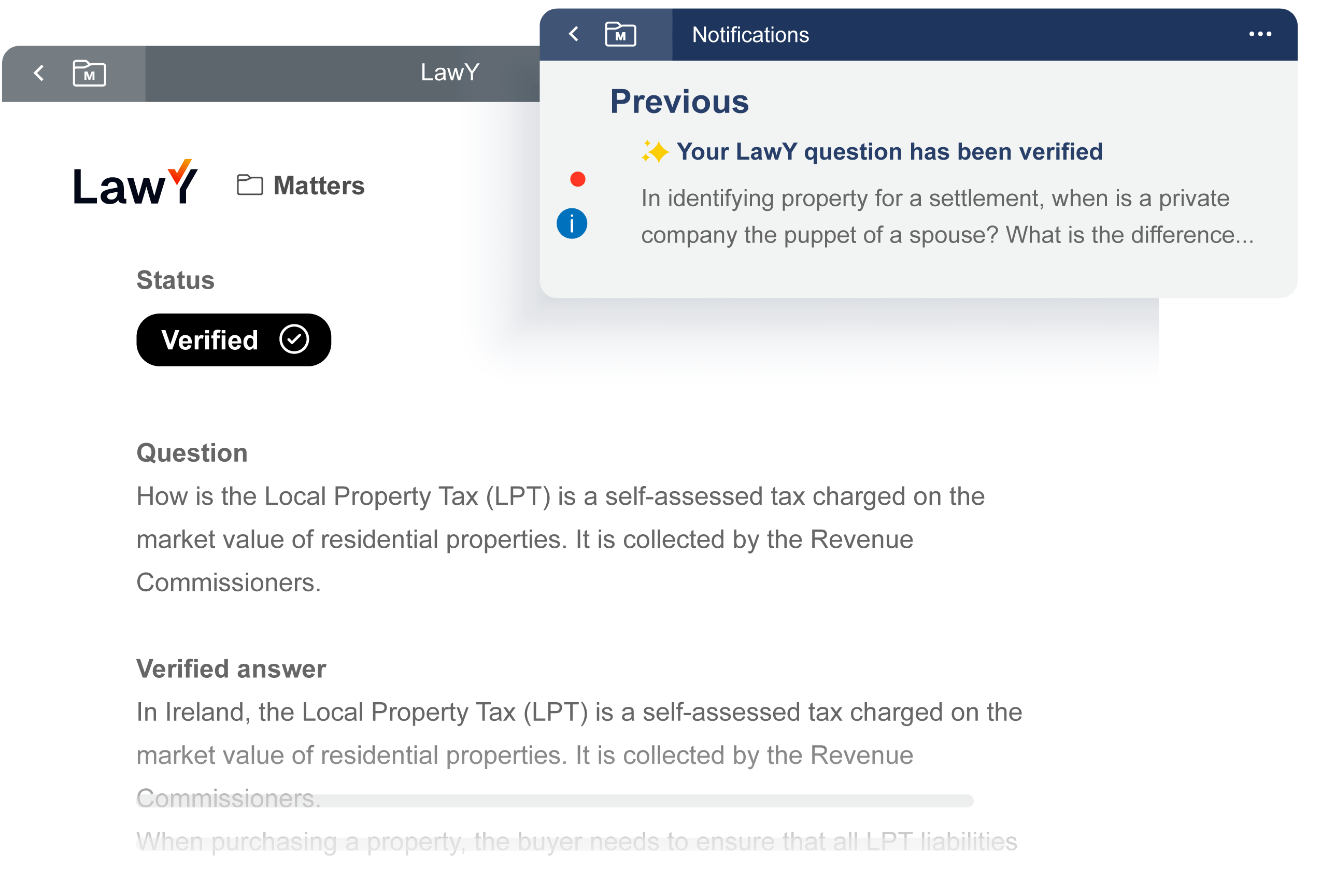Screen dimensions: 1321x896
Task: Open the M folder icon in LawY header
Action: (x=89, y=74)
